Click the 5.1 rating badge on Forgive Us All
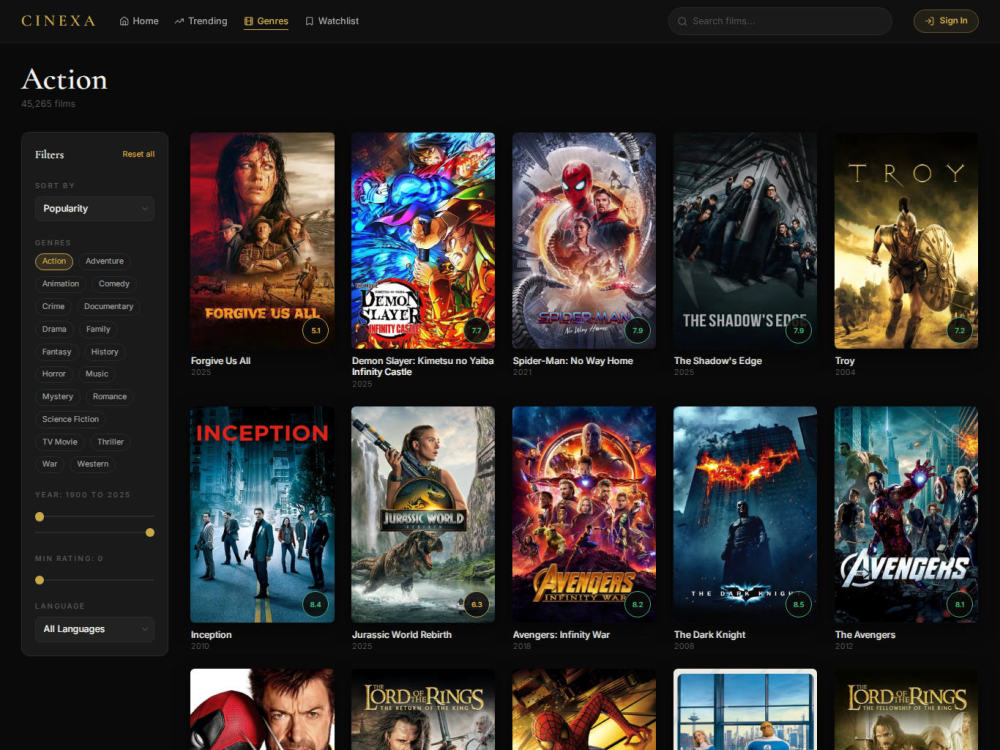 (x=316, y=330)
